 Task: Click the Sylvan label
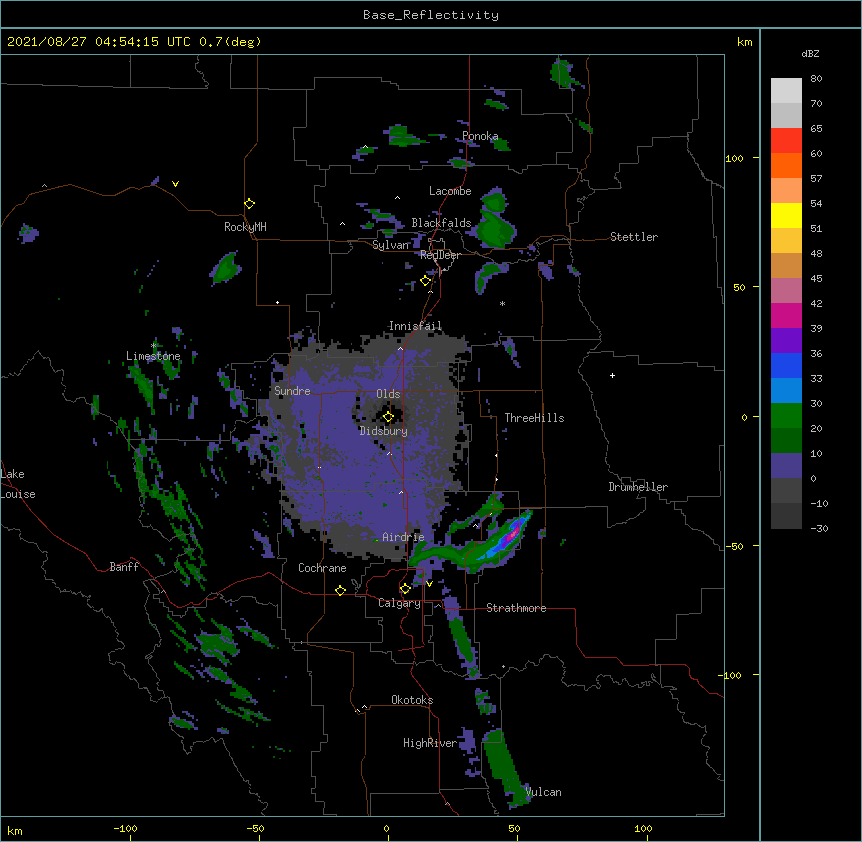[391, 245]
